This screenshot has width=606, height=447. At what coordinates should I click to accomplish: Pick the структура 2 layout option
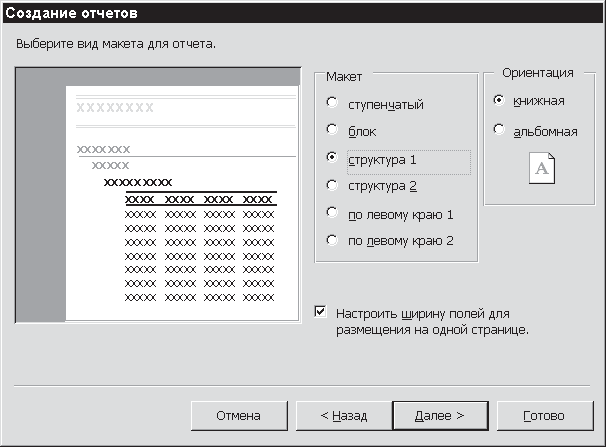click(332, 185)
